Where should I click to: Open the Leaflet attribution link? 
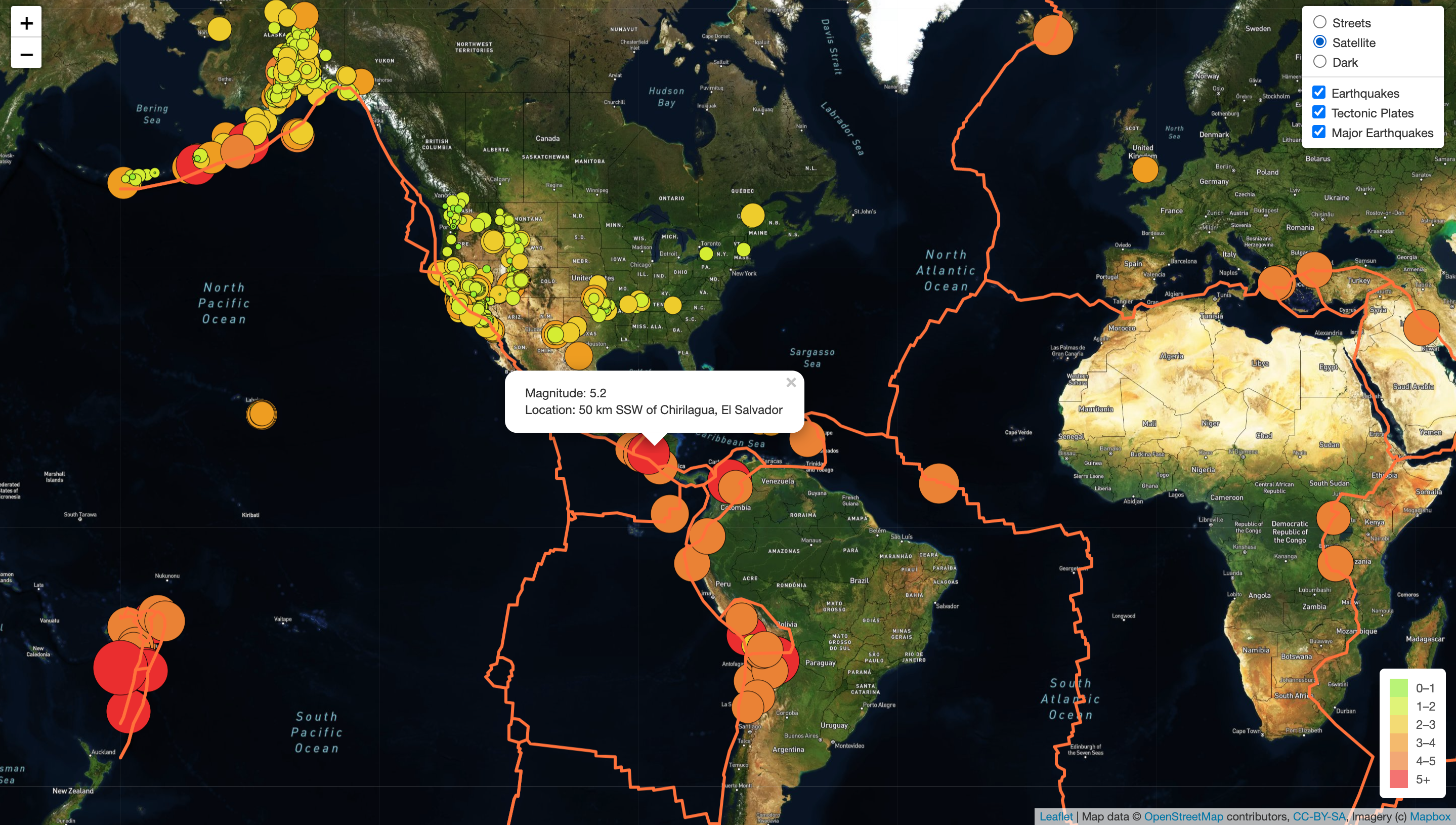point(1057,816)
